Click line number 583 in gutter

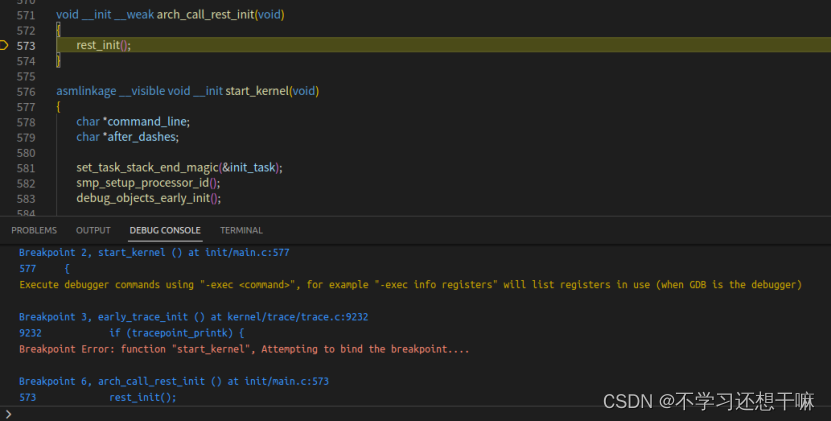[25, 199]
